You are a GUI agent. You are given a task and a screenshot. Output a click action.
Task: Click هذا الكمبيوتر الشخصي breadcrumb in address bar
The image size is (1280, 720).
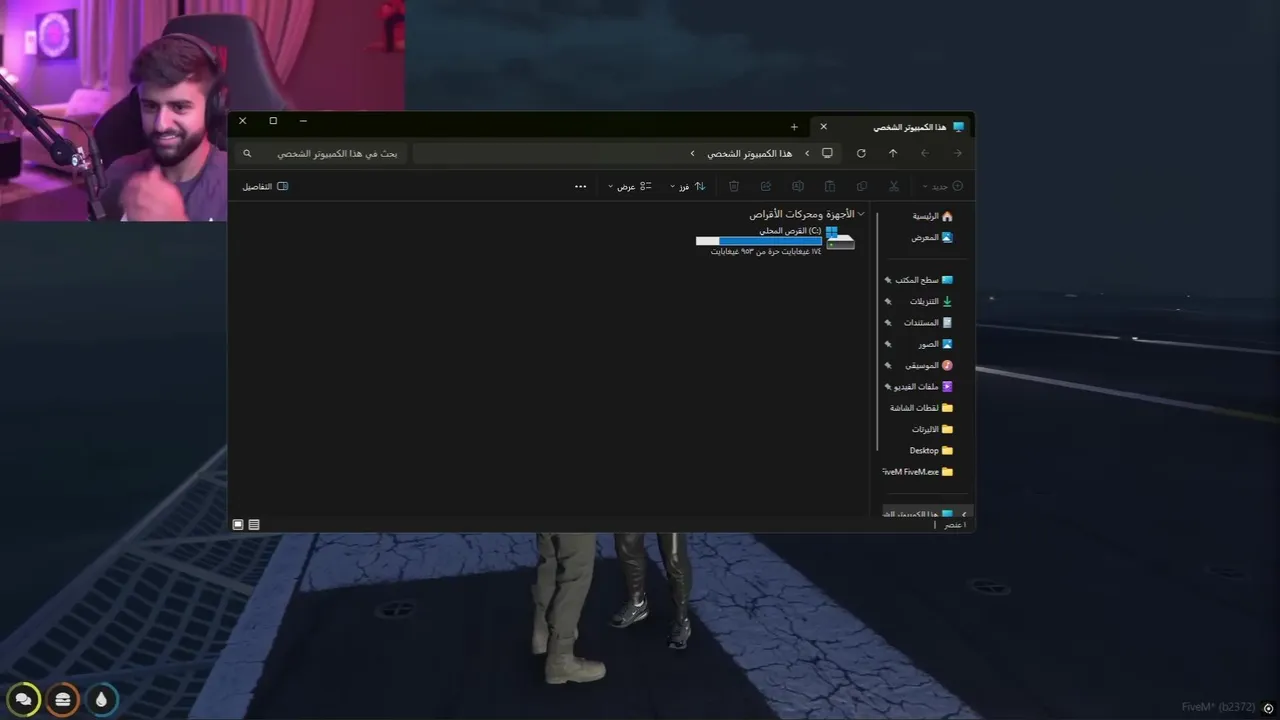coord(749,153)
